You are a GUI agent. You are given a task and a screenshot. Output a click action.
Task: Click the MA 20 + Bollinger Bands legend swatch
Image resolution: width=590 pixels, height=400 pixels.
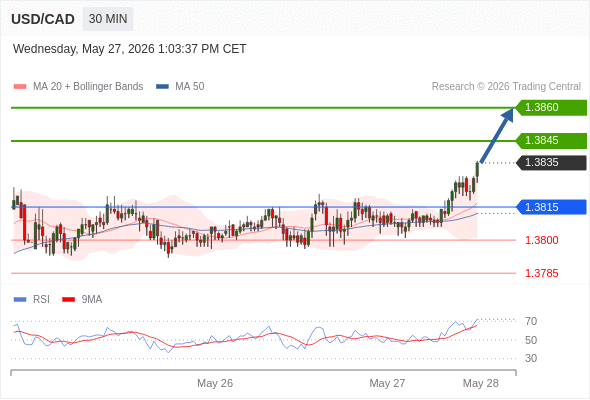pos(20,87)
